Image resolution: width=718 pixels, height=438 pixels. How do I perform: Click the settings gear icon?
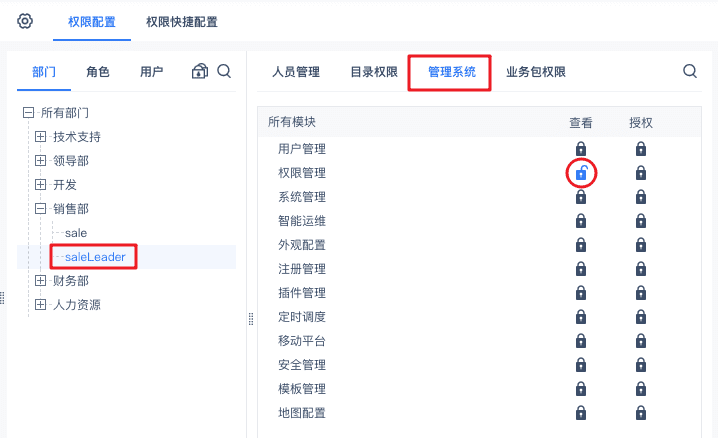(25, 21)
